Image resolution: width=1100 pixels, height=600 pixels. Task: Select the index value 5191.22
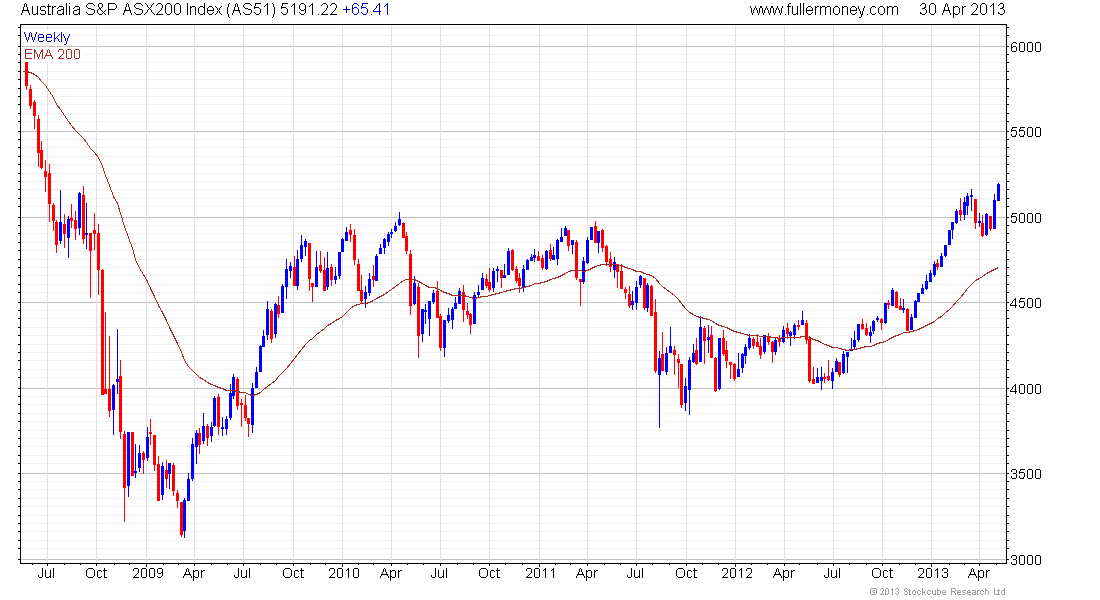tap(309, 10)
